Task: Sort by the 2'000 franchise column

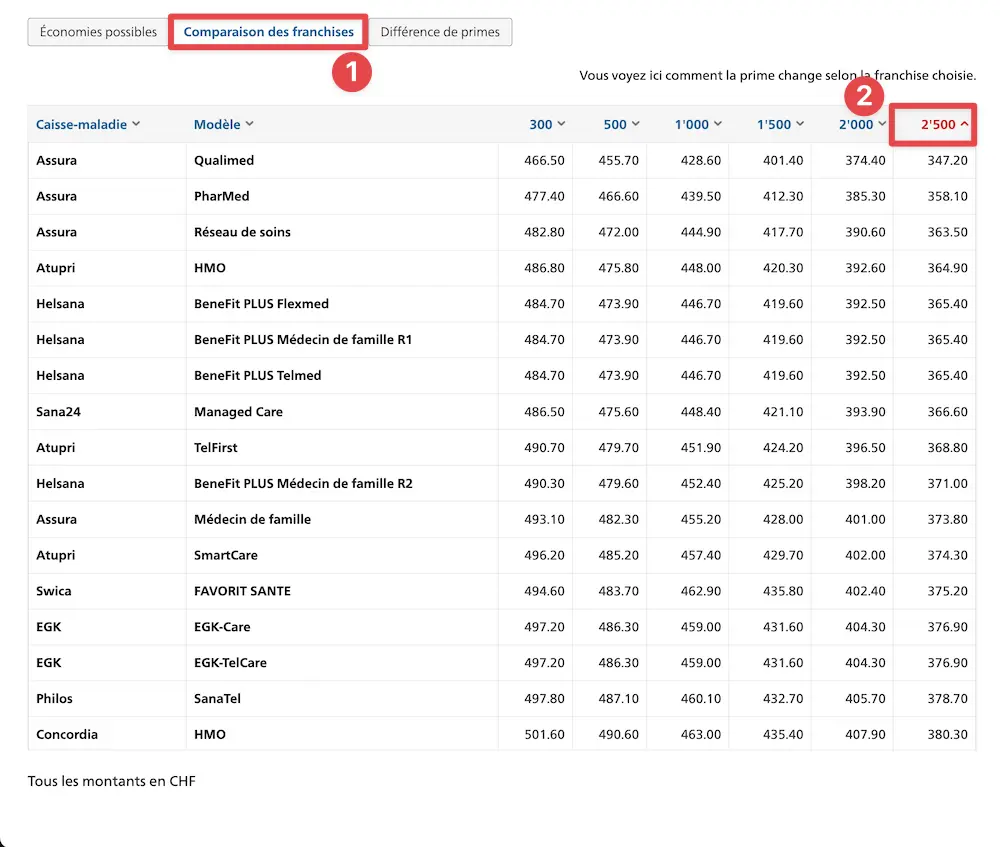Action: point(862,124)
